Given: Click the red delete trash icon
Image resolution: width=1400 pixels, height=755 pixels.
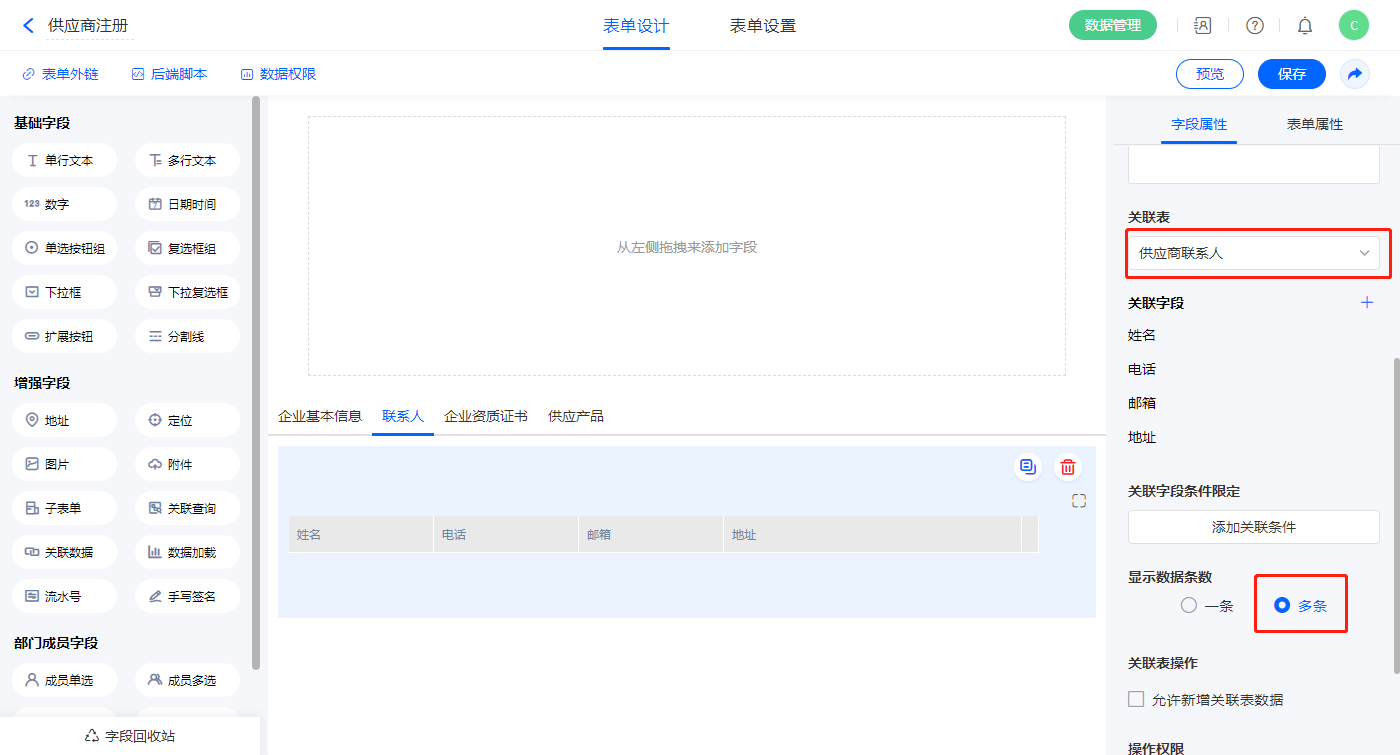Looking at the screenshot, I should 1068,467.
